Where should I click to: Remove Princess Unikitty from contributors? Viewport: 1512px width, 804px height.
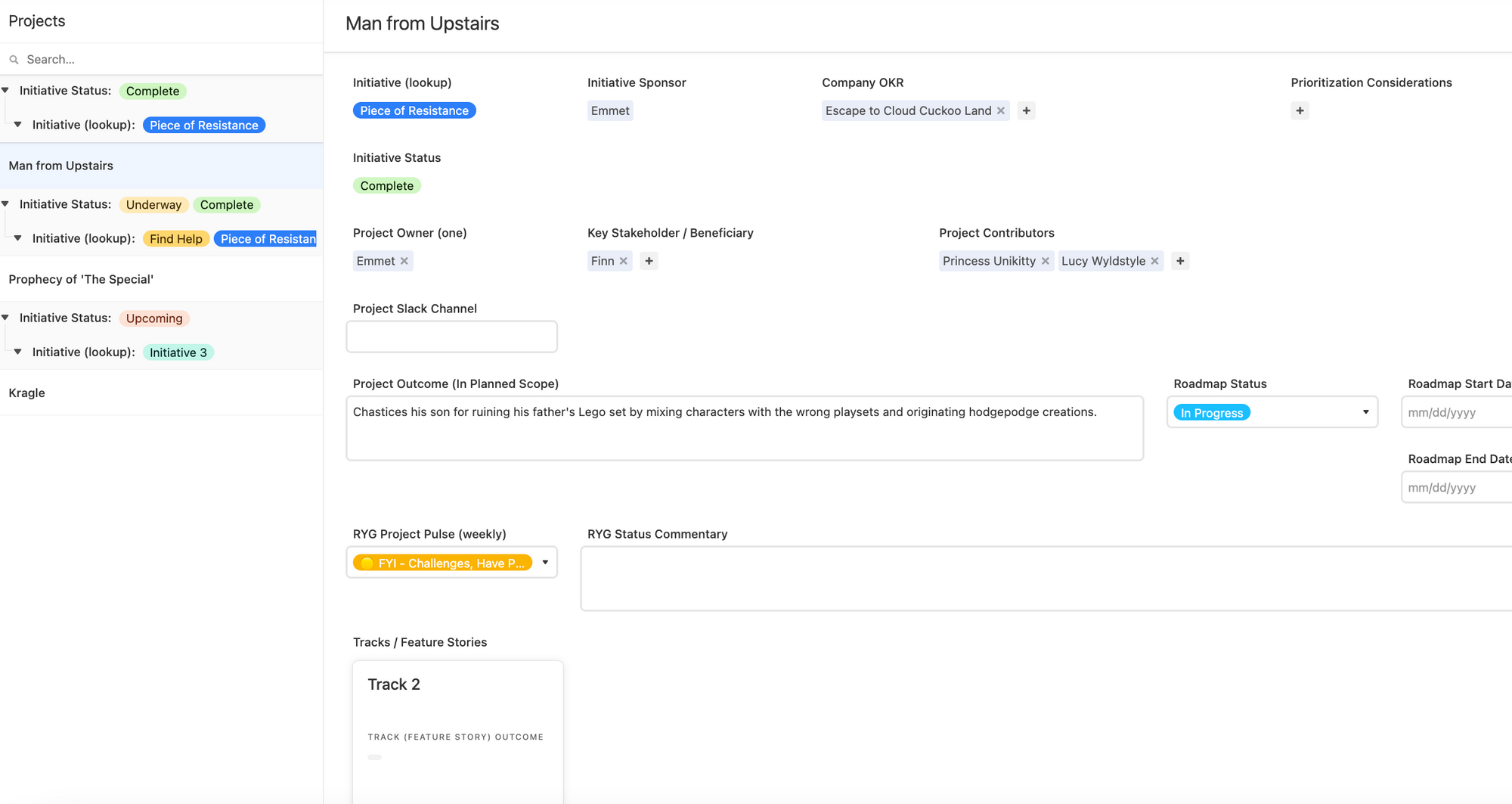(x=1046, y=261)
